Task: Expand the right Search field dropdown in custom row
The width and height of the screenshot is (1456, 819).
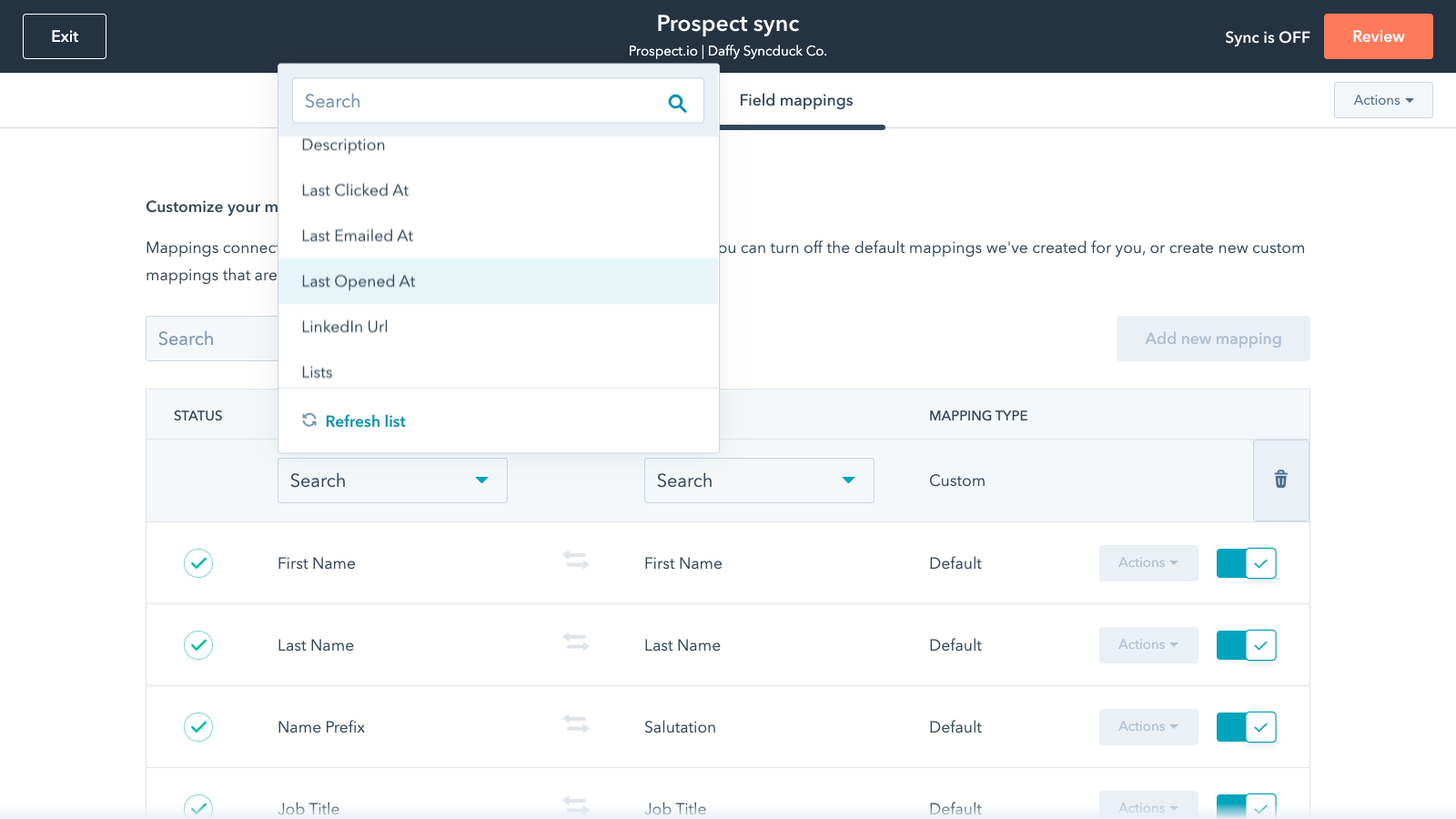Action: [x=759, y=480]
